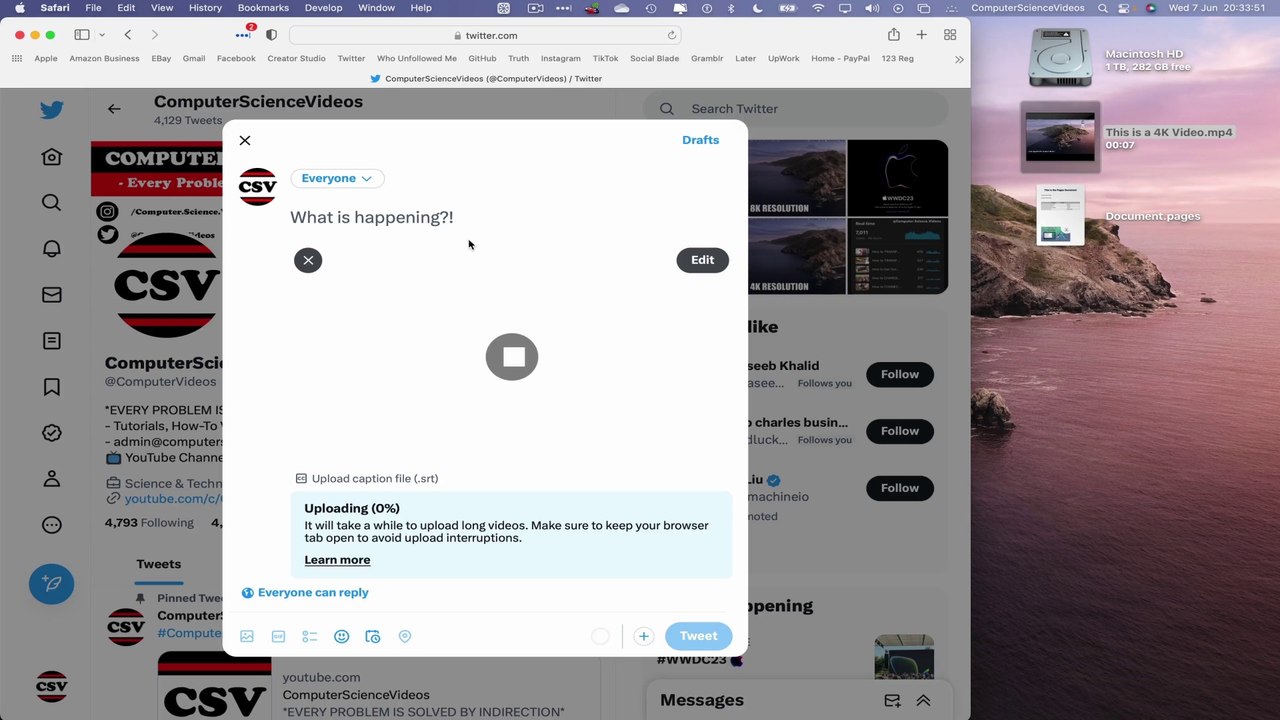Viewport: 1280px width, 720px height.
Task: Add a poll to the tweet
Action: pyautogui.click(x=310, y=636)
